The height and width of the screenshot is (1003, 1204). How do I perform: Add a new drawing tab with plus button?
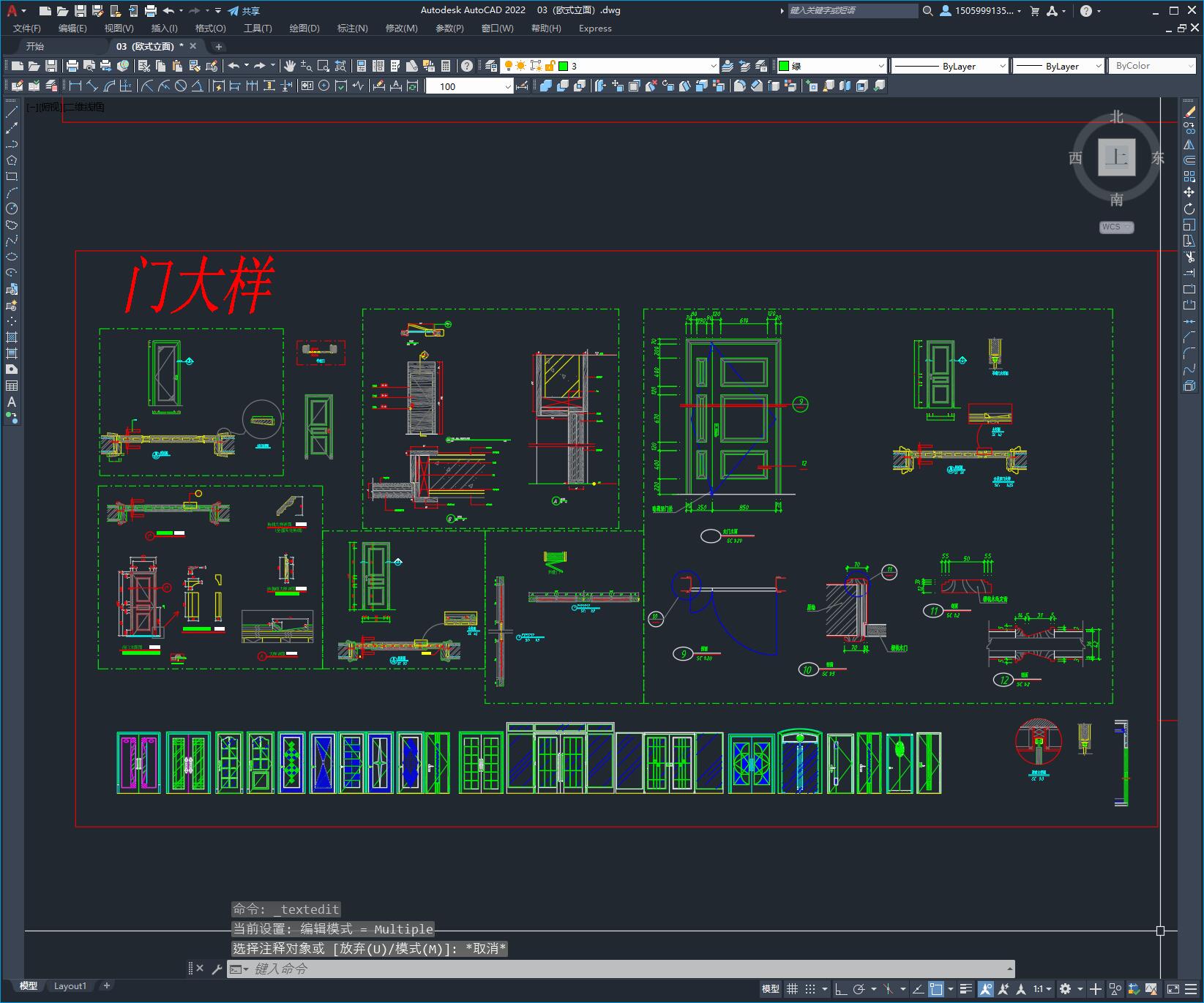coord(218,46)
